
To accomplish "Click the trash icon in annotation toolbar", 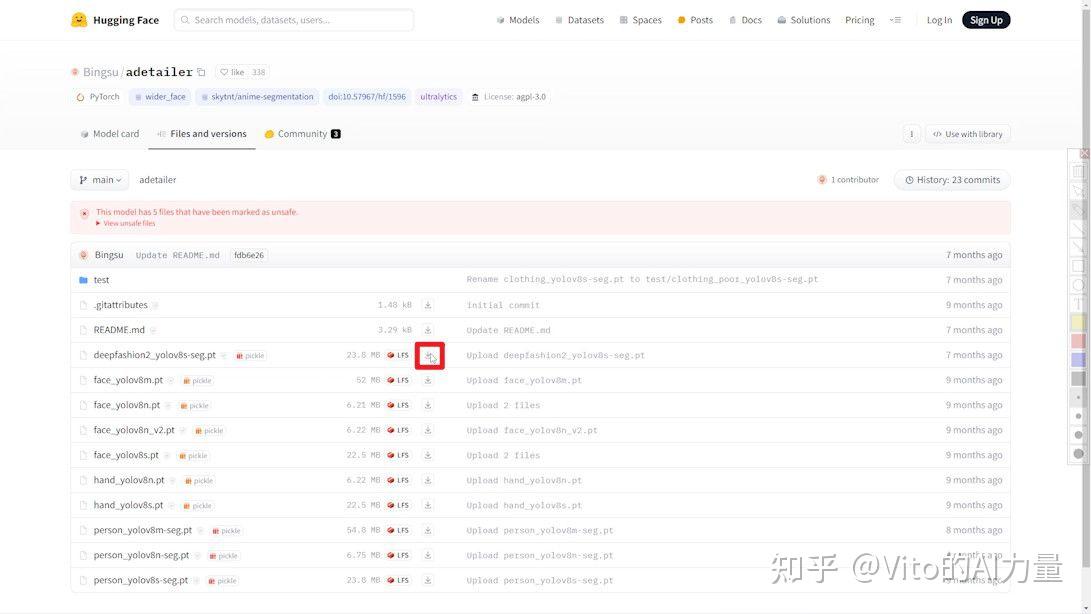I will (x=1078, y=171).
